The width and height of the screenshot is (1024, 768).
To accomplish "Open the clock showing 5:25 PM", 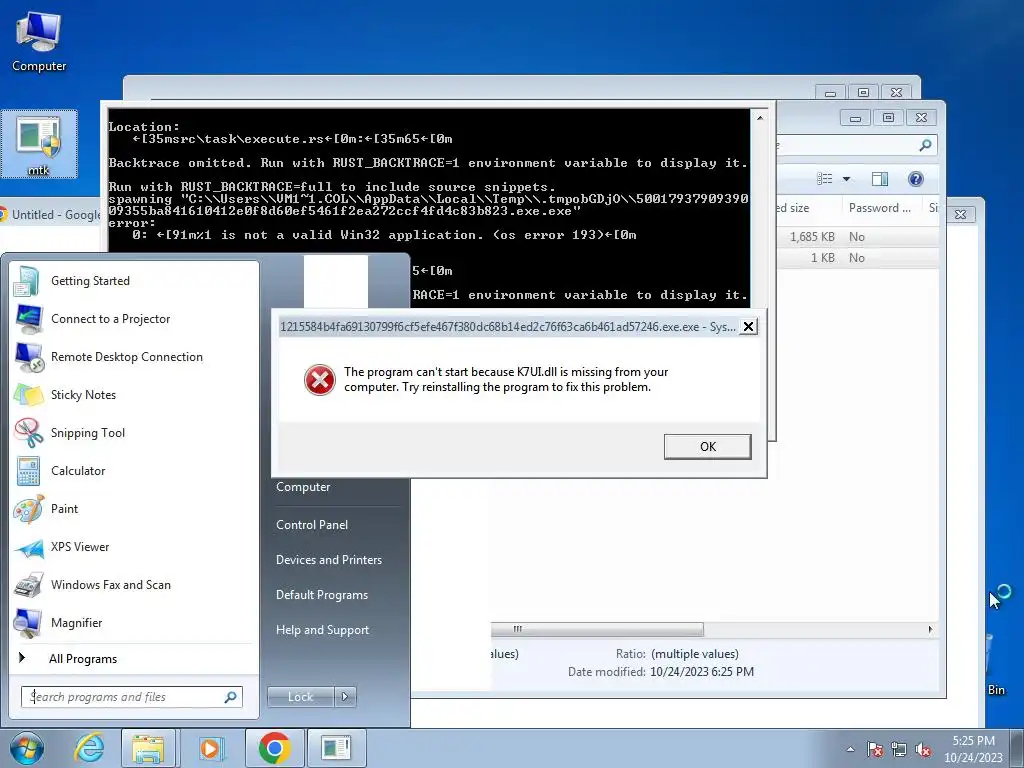I will [973, 749].
